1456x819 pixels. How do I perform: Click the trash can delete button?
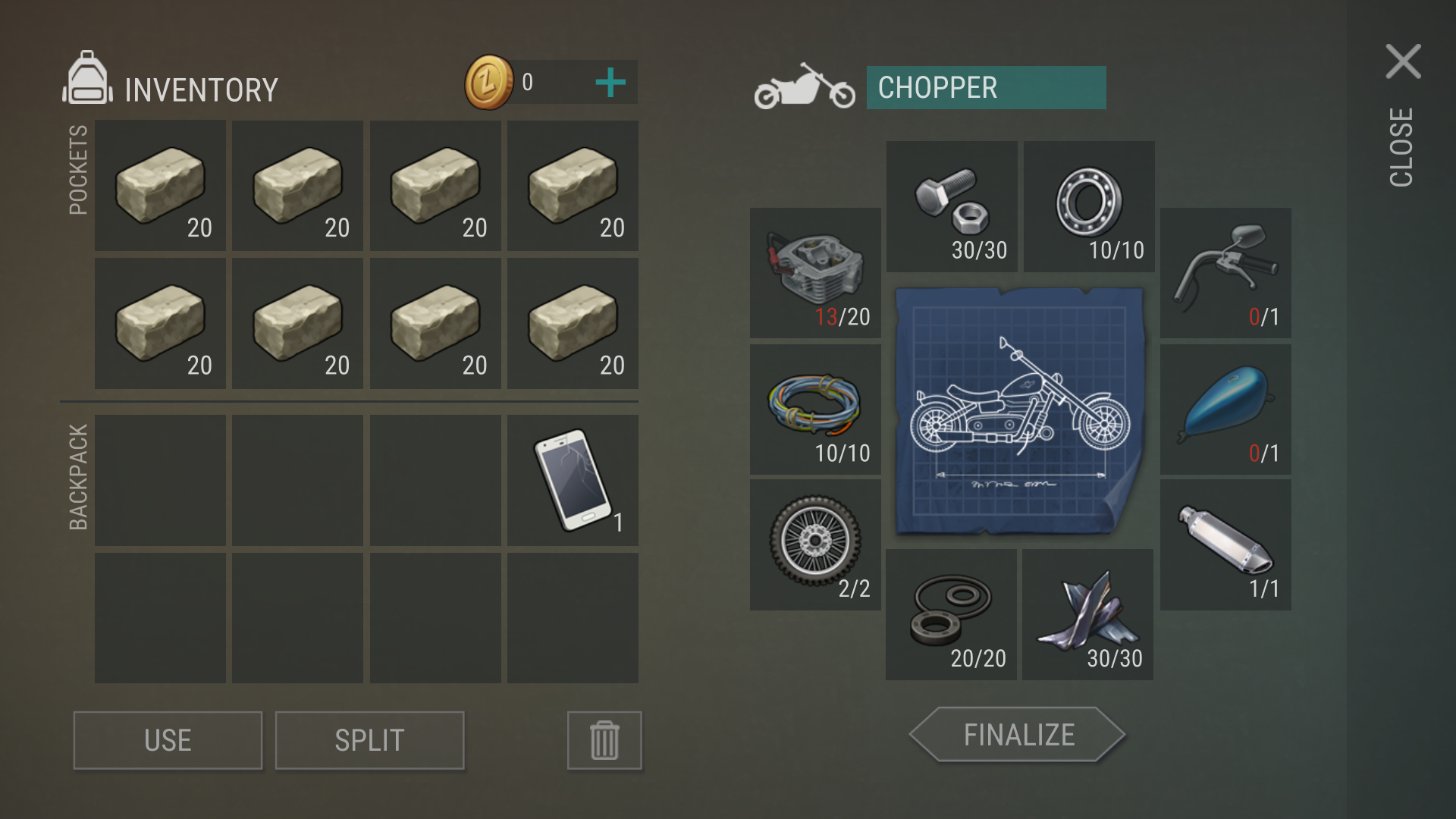coord(604,740)
